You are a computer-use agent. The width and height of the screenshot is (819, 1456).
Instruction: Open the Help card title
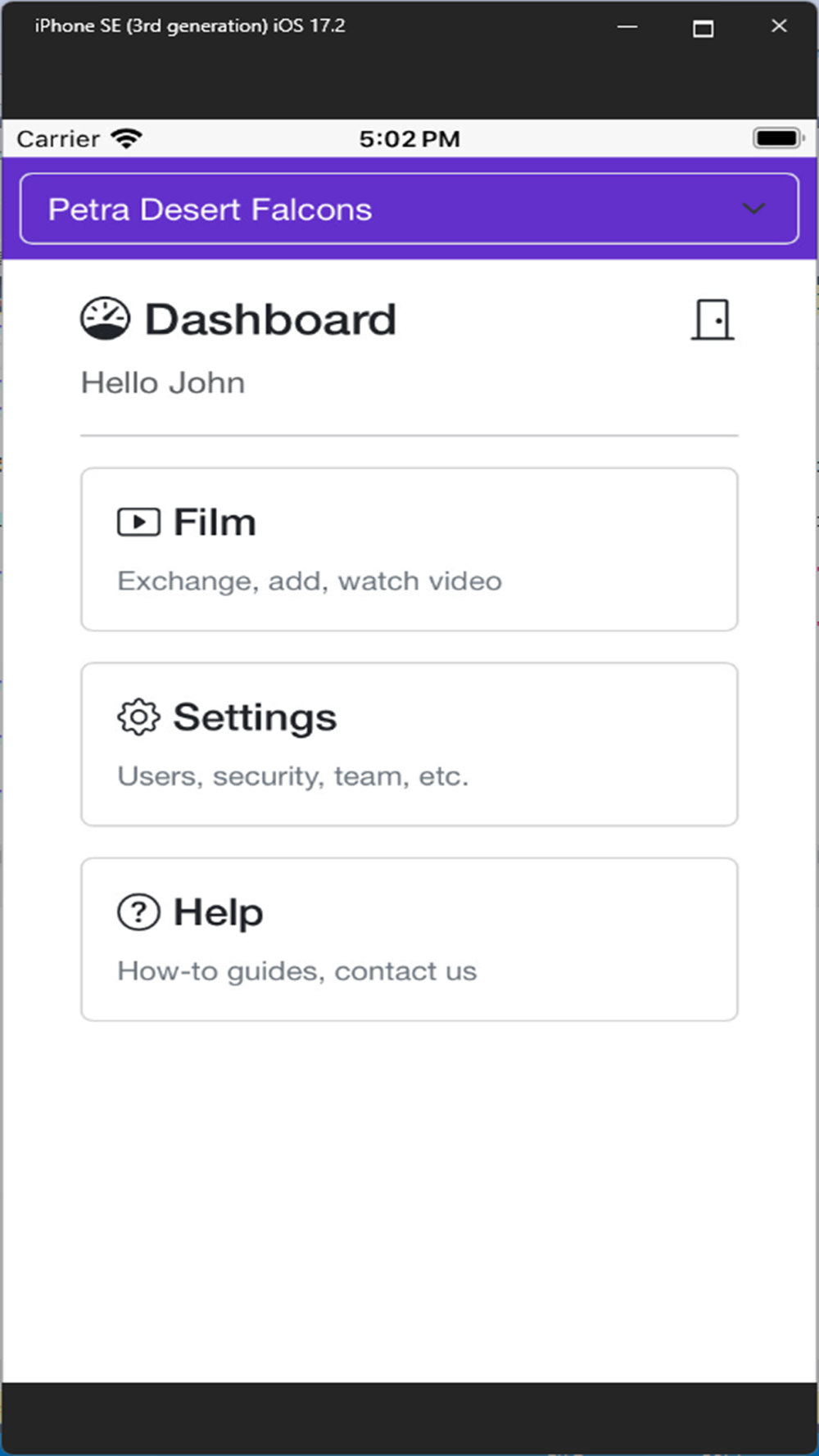coord(218,912)
